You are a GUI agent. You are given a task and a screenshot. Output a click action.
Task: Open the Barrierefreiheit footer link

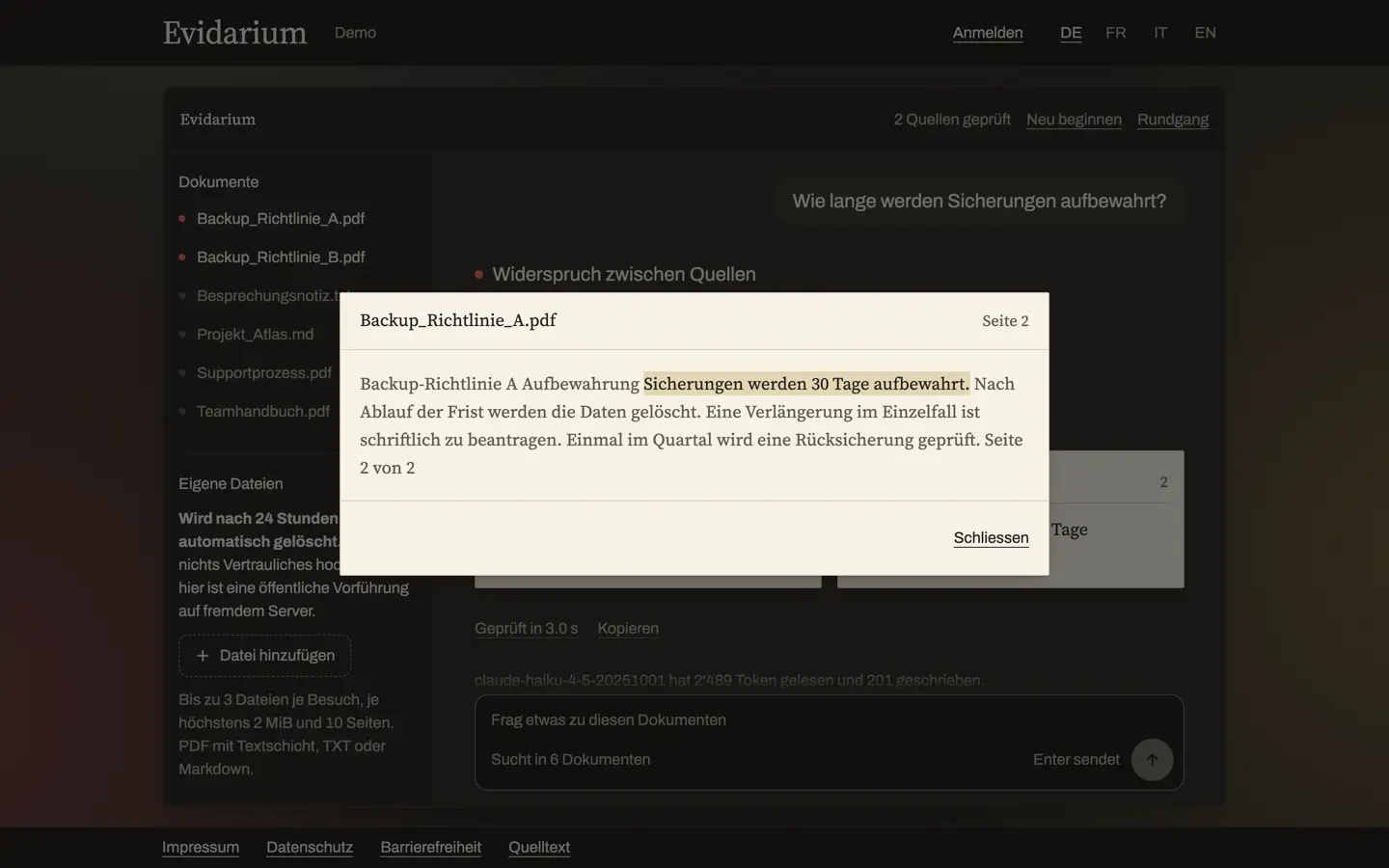click(430, 848)
